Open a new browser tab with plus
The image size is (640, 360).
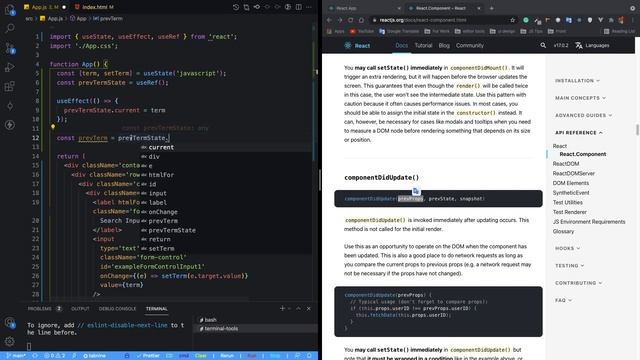click(x=491, y=8)
